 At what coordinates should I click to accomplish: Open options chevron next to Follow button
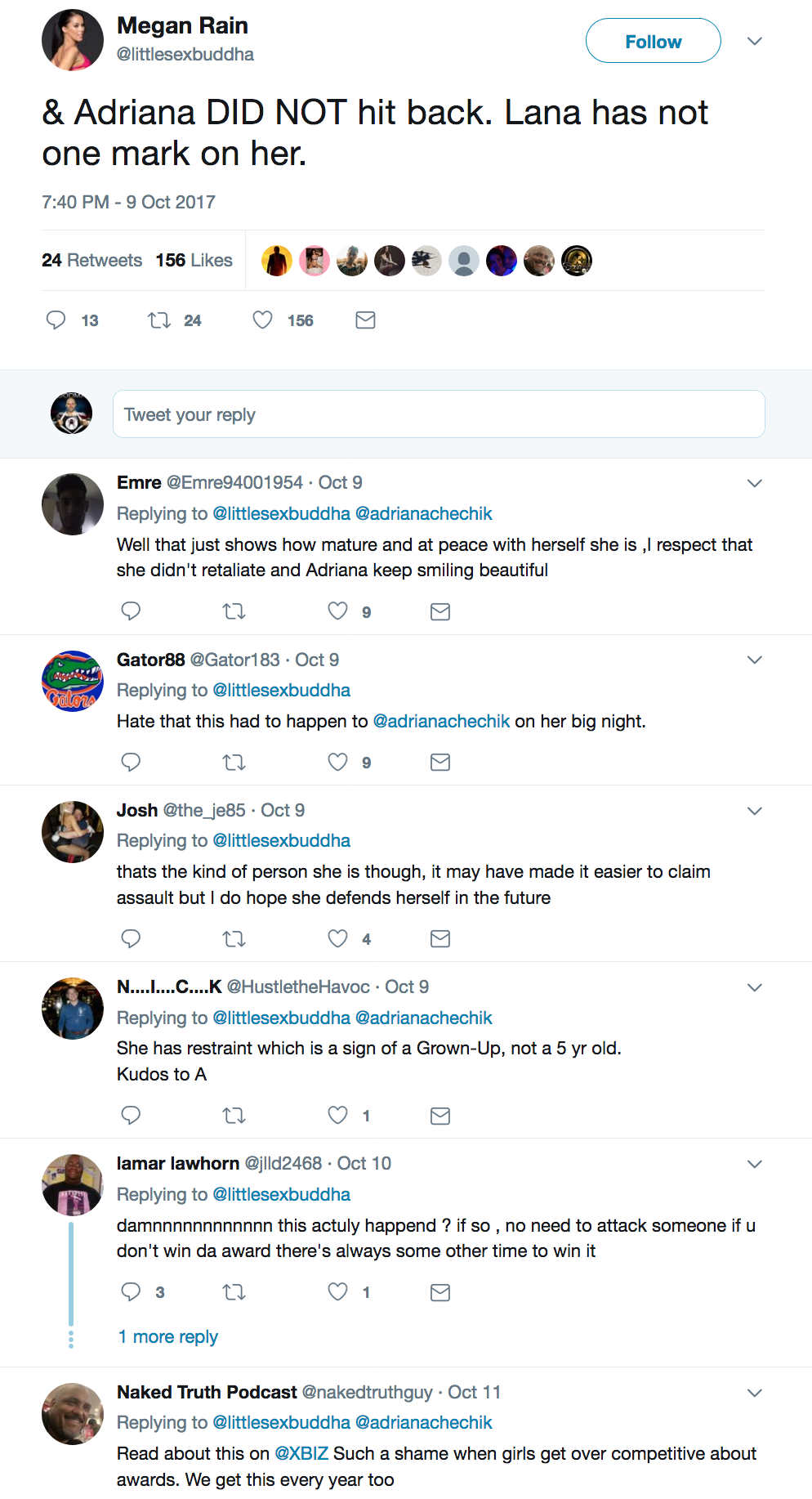pyautogui.click(x=755, y=41)
